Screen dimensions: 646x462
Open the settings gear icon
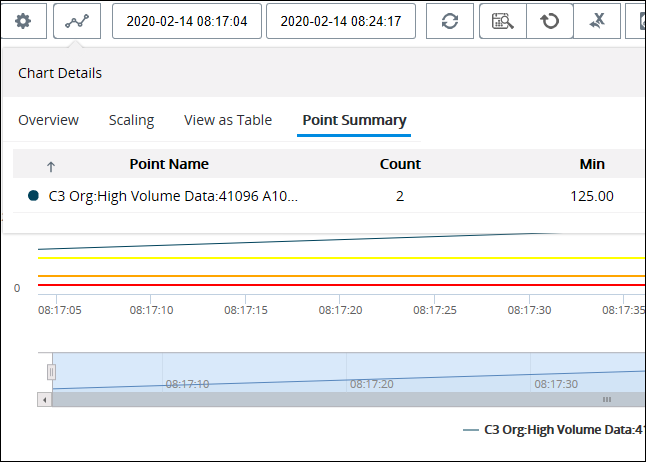[23, 21]
